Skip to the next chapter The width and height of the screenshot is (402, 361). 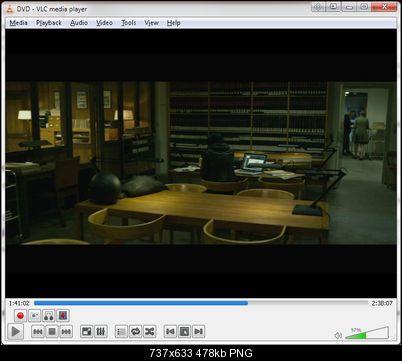66,332
